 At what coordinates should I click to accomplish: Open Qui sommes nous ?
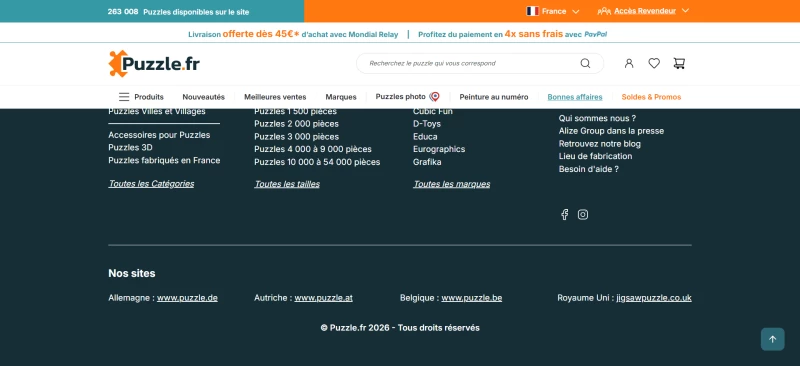point(597,118)
